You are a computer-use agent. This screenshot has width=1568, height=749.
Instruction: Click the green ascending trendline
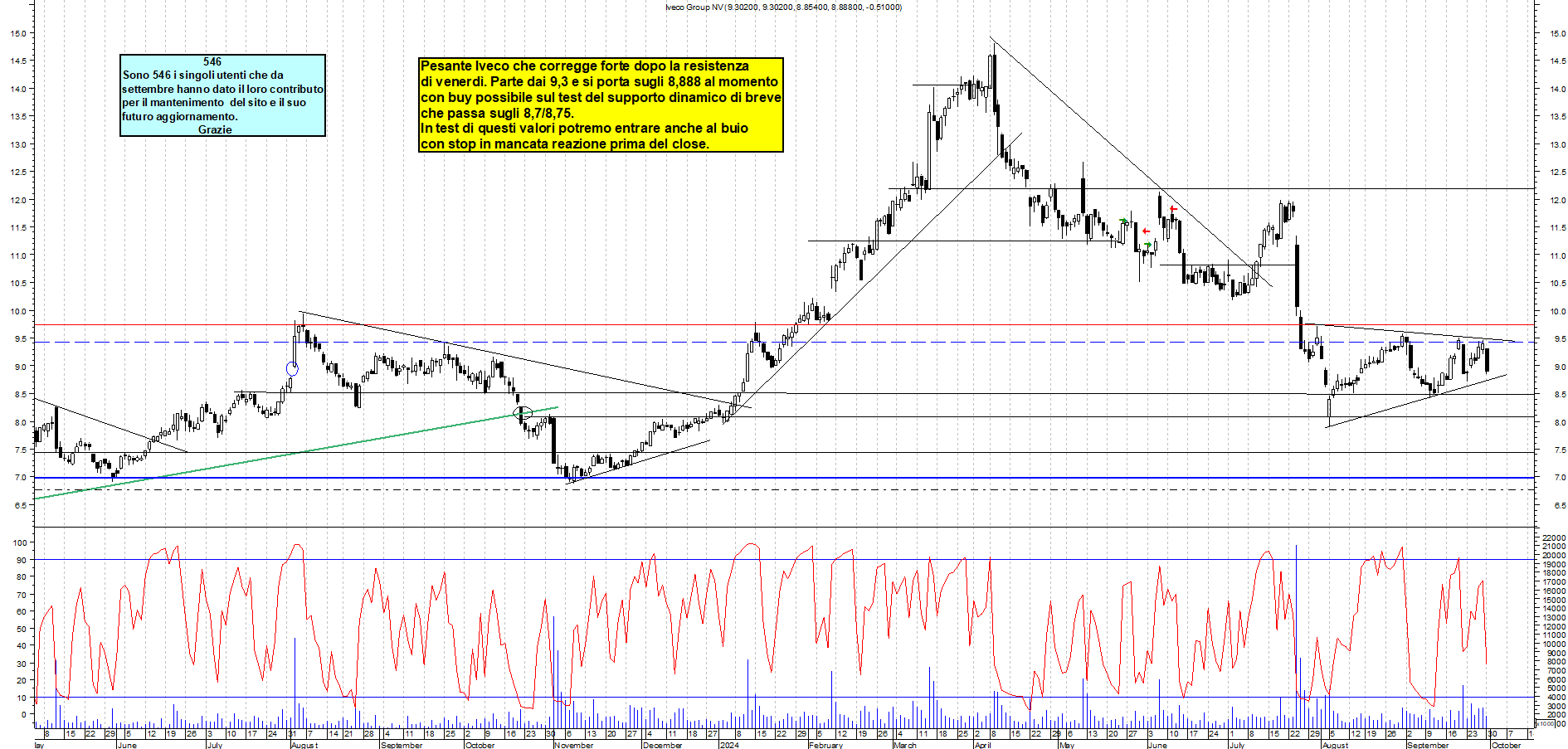coord(296,453)
